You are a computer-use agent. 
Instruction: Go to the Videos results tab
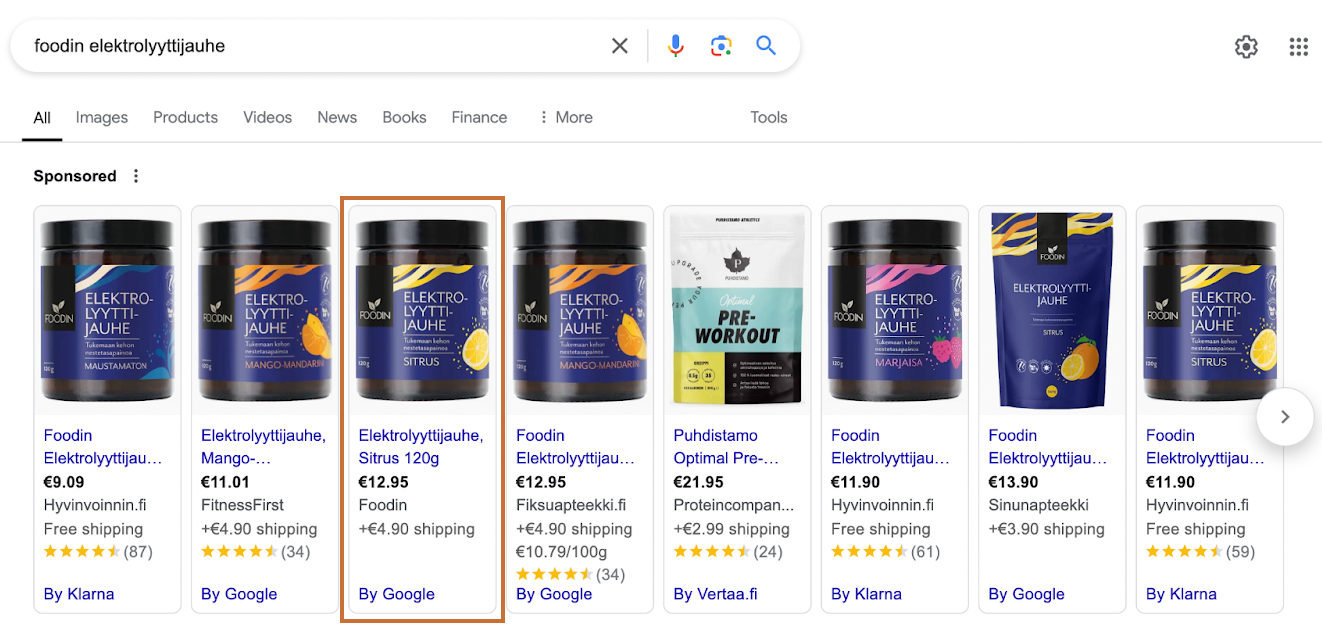pyautogui.click(x=267, y=117)
